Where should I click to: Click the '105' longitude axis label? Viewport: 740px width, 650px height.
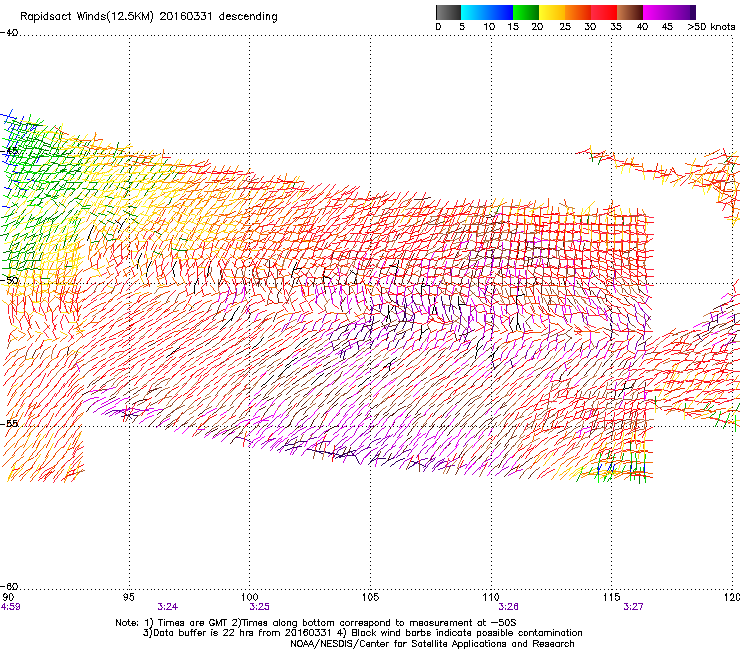click(370, 598)
